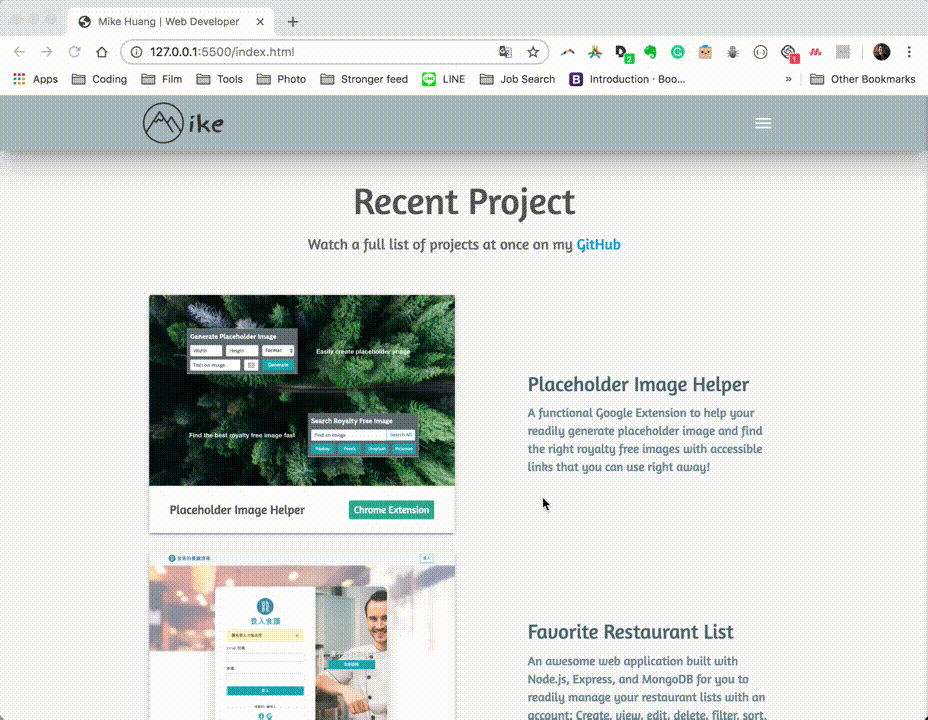Open the Placeholder Image Helper forest thumbnail
Screen dimensions: 928x720
(x=302, y=390)
